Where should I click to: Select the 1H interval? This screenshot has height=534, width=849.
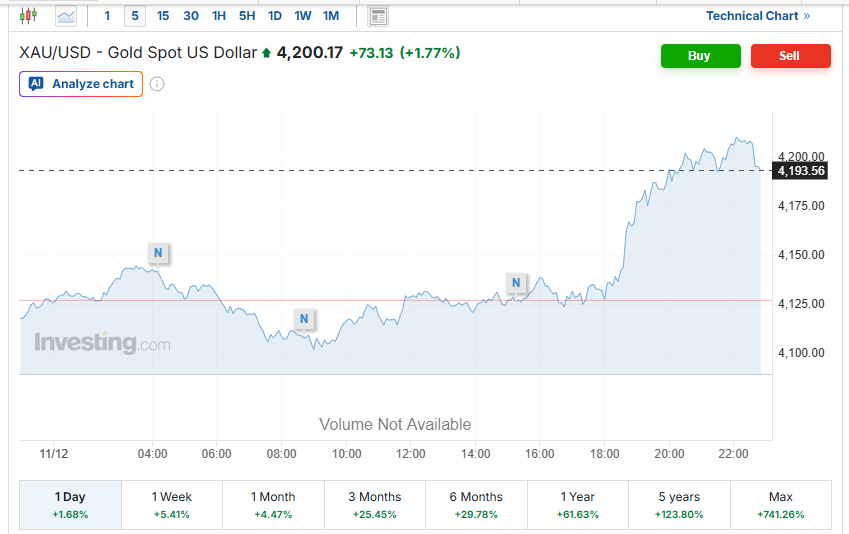(x=219, y=16)
